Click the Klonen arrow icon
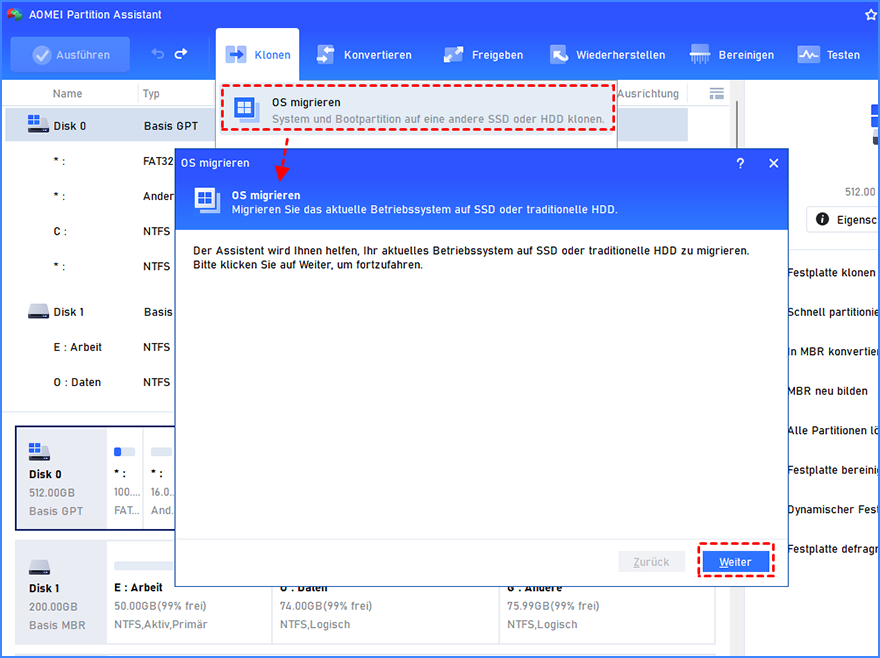880x658 pixels. click(x=236, y=54)
